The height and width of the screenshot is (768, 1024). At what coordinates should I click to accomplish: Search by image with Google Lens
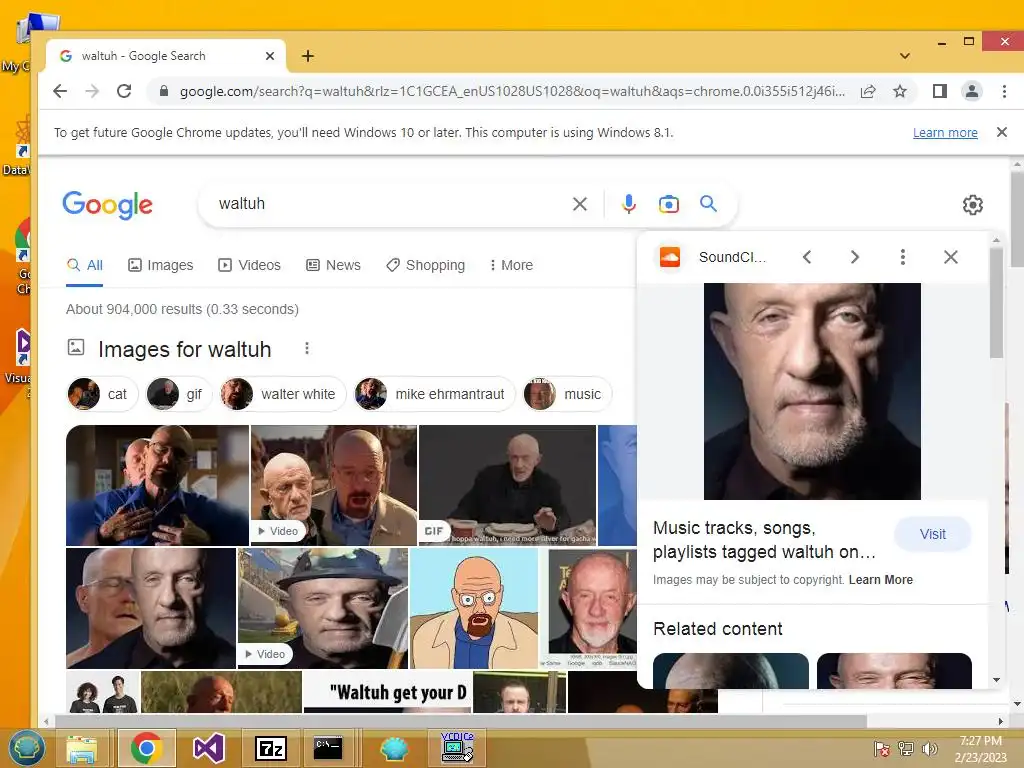668,204
